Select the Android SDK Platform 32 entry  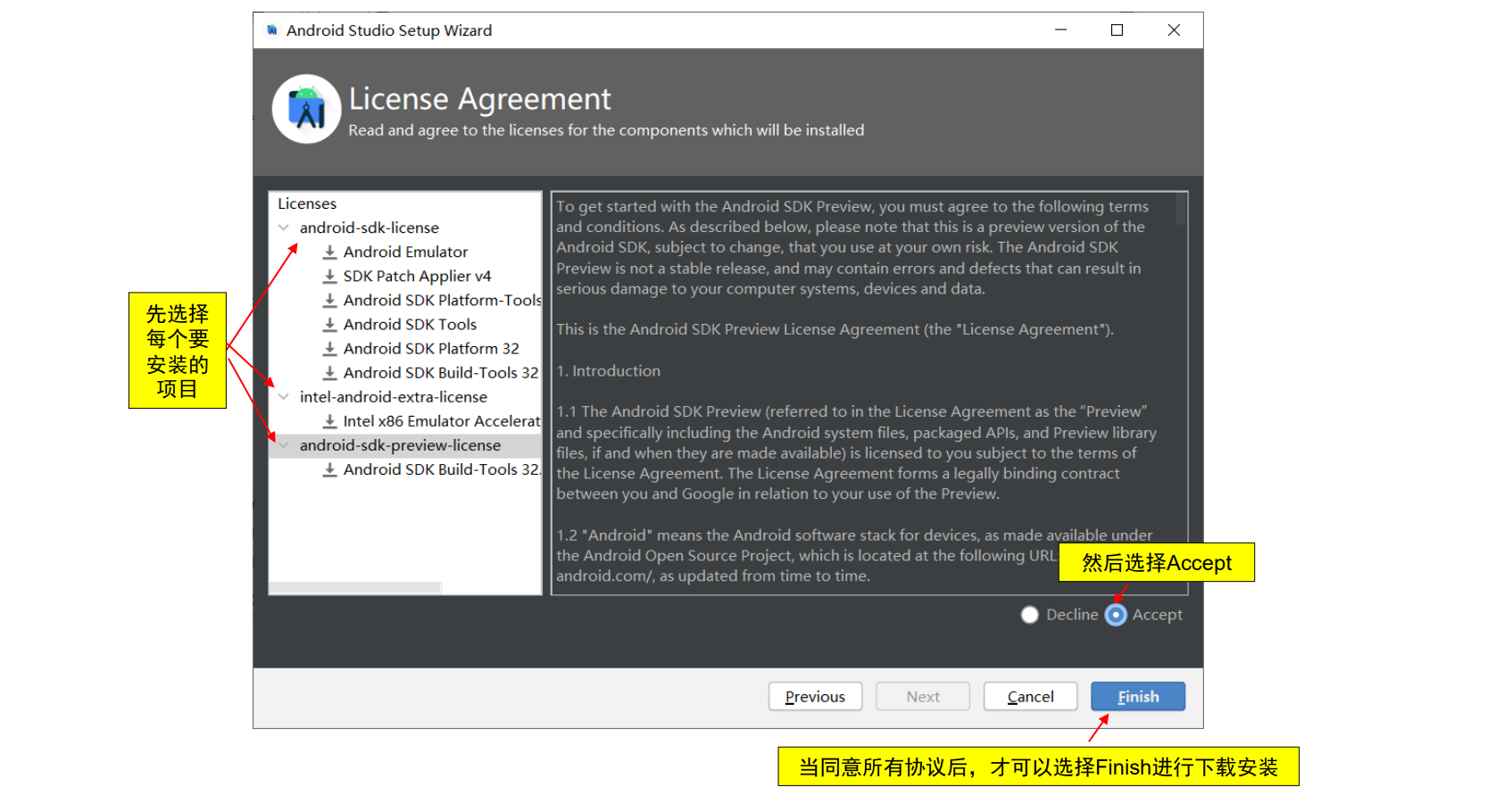pos(431,349)
